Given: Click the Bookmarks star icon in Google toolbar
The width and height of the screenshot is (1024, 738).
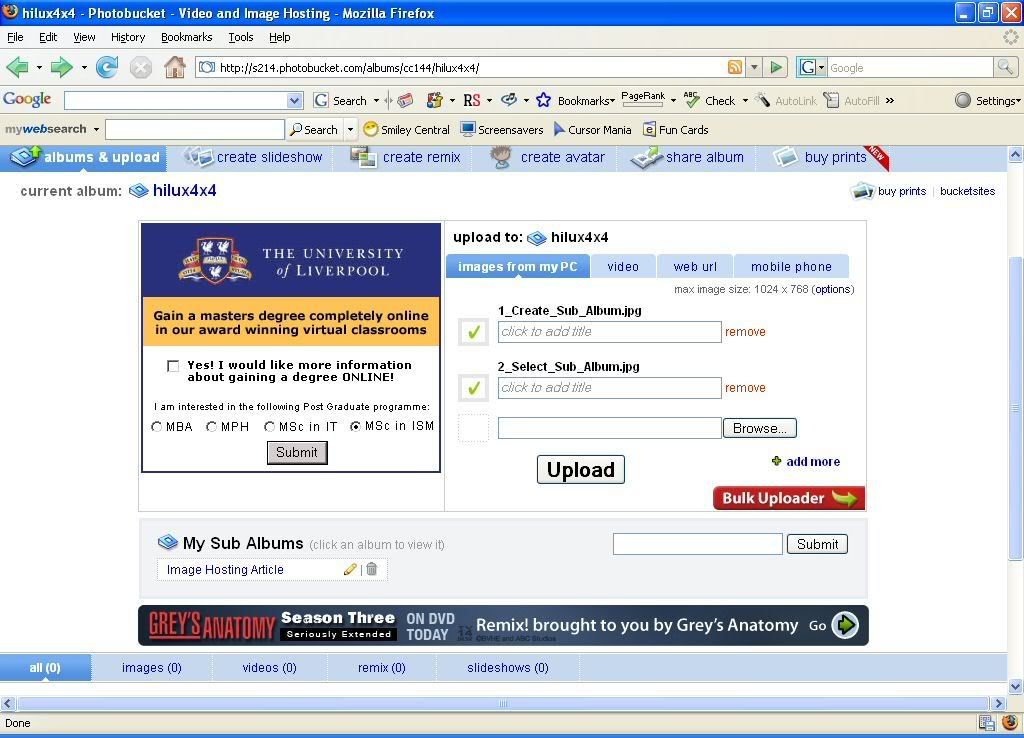Looking at the screenshot, I should (x=543, y=100).
